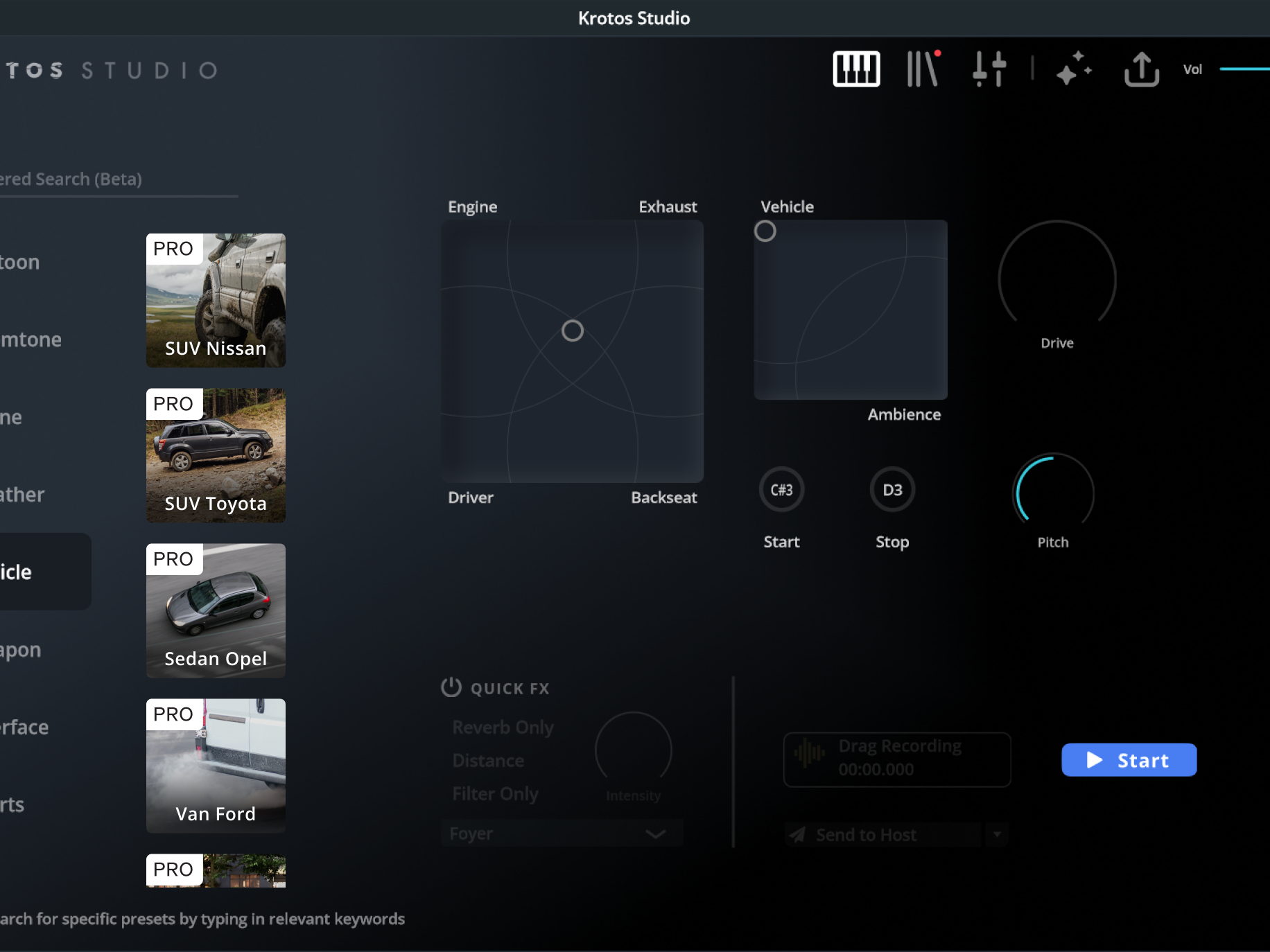
Task: Select the SUV Toyota preset thumbnail
Action: tap(216, 455)
